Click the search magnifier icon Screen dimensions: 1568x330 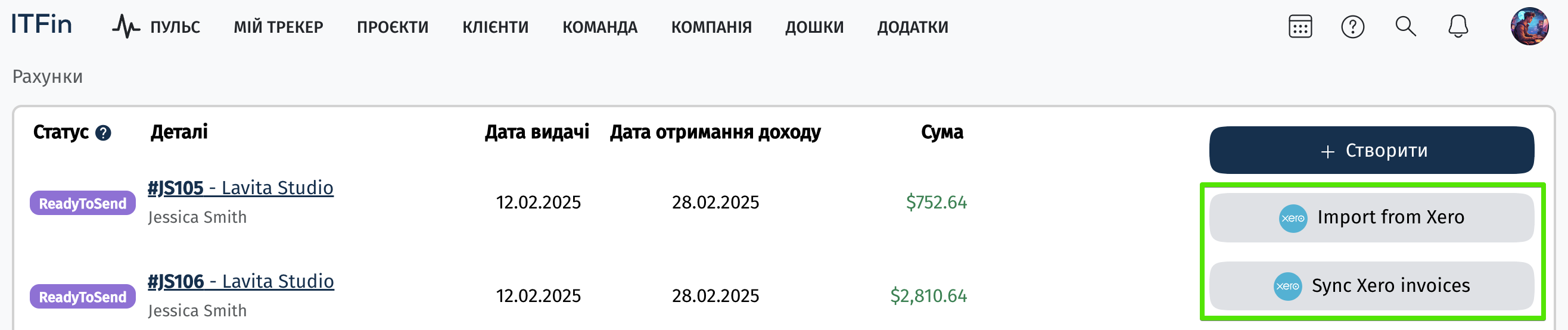coord(1405,27)
